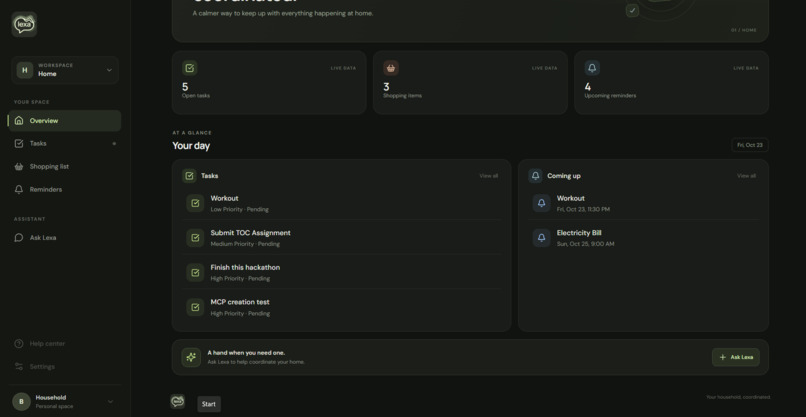Go to Overview in the sidebar
Viewport: 806px width, 417px height.
[x=65, y=121]
